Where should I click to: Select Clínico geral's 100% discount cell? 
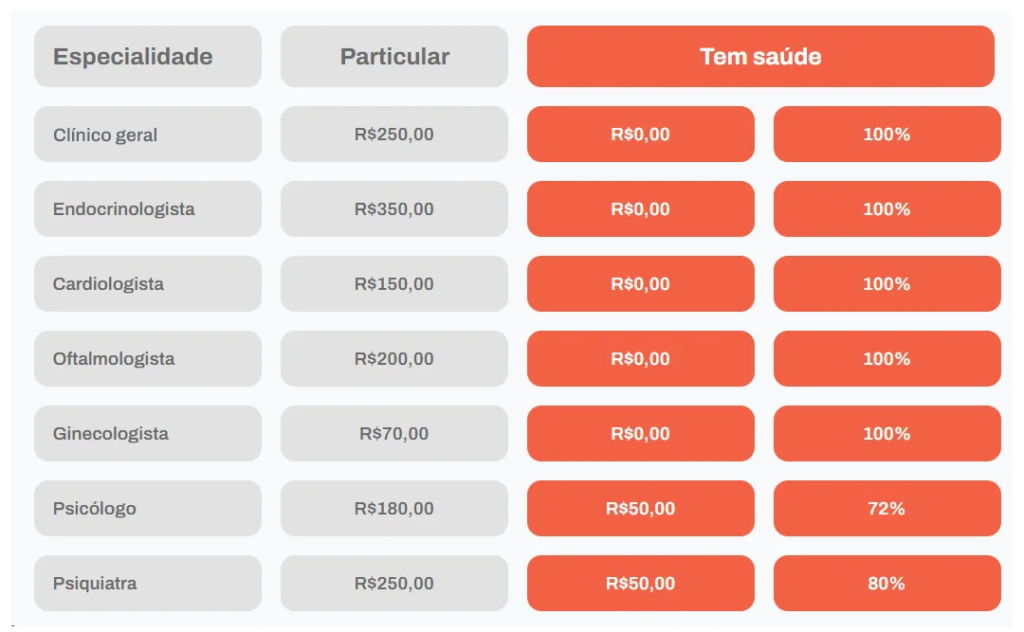coord(886,134)
